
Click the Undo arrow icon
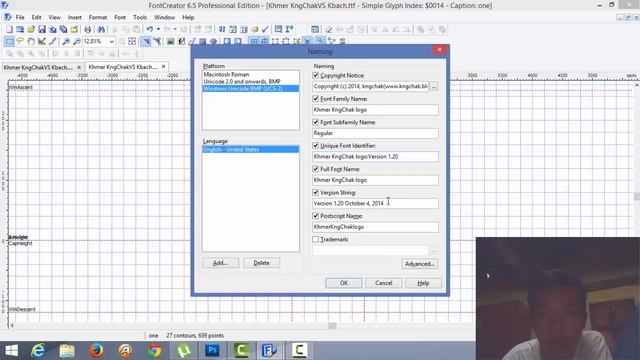150,29
